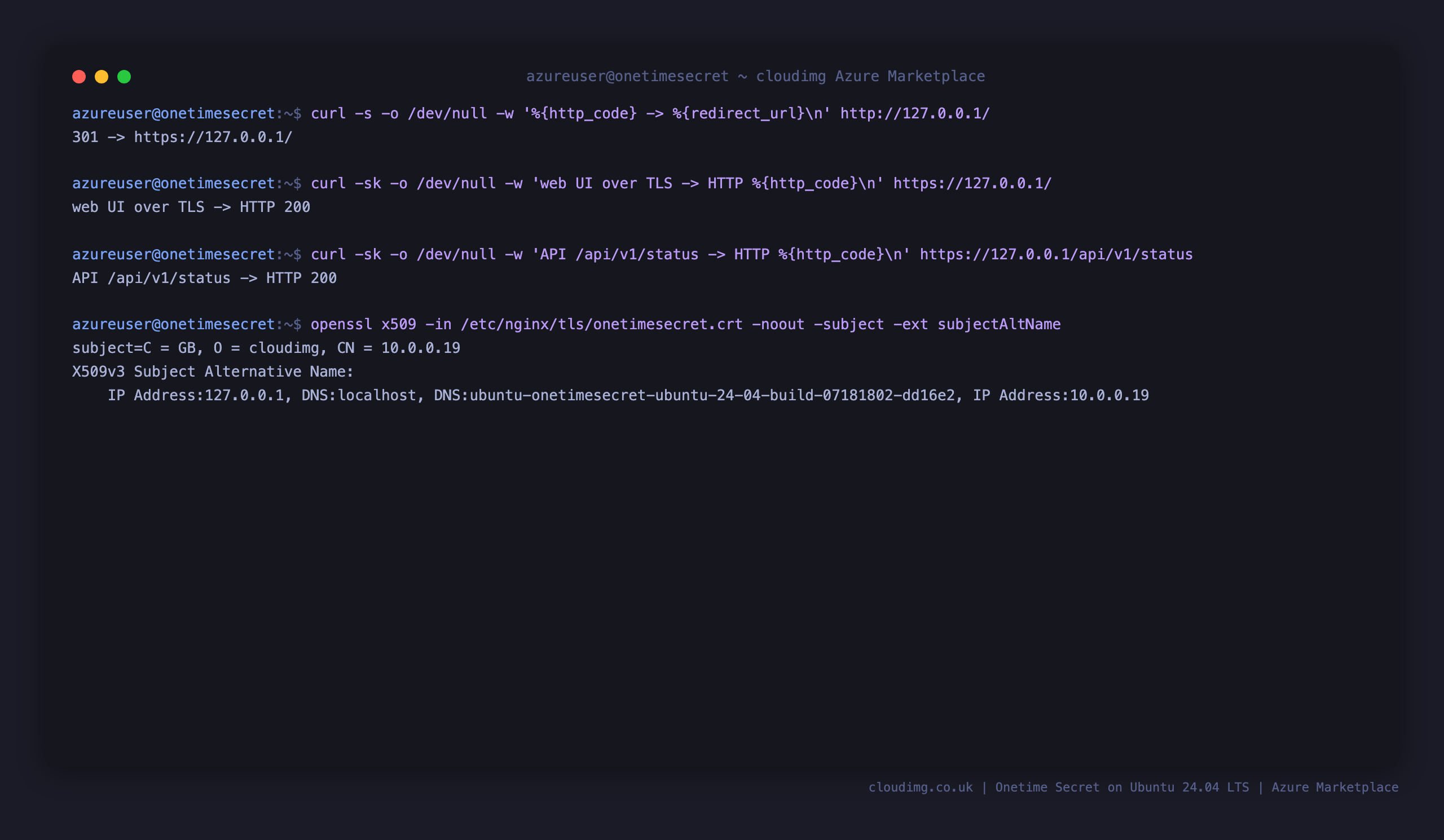1444x840 pixels.
Task: Click output 'web UI over TLS -> HTTP 200'
Action: pos(191,207)
